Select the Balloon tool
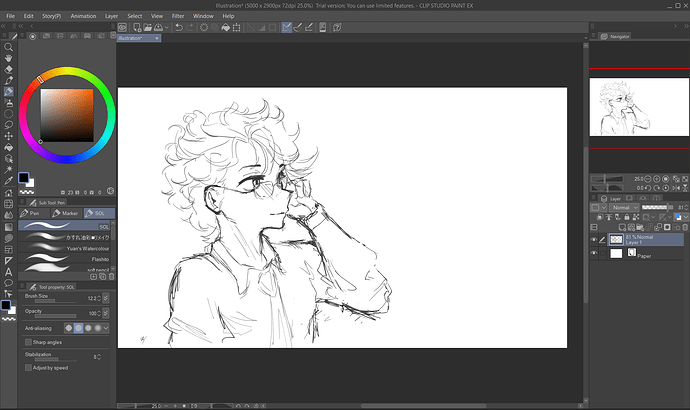 8,283
